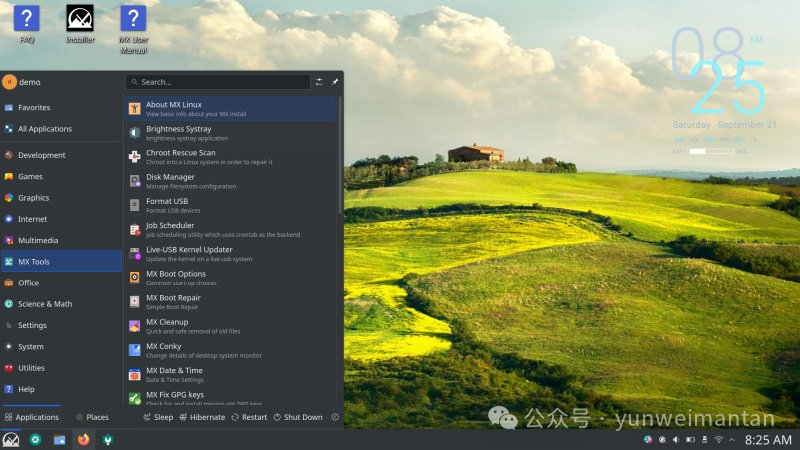
Task: Open the menu configure sliders icon
Action: 319,82
